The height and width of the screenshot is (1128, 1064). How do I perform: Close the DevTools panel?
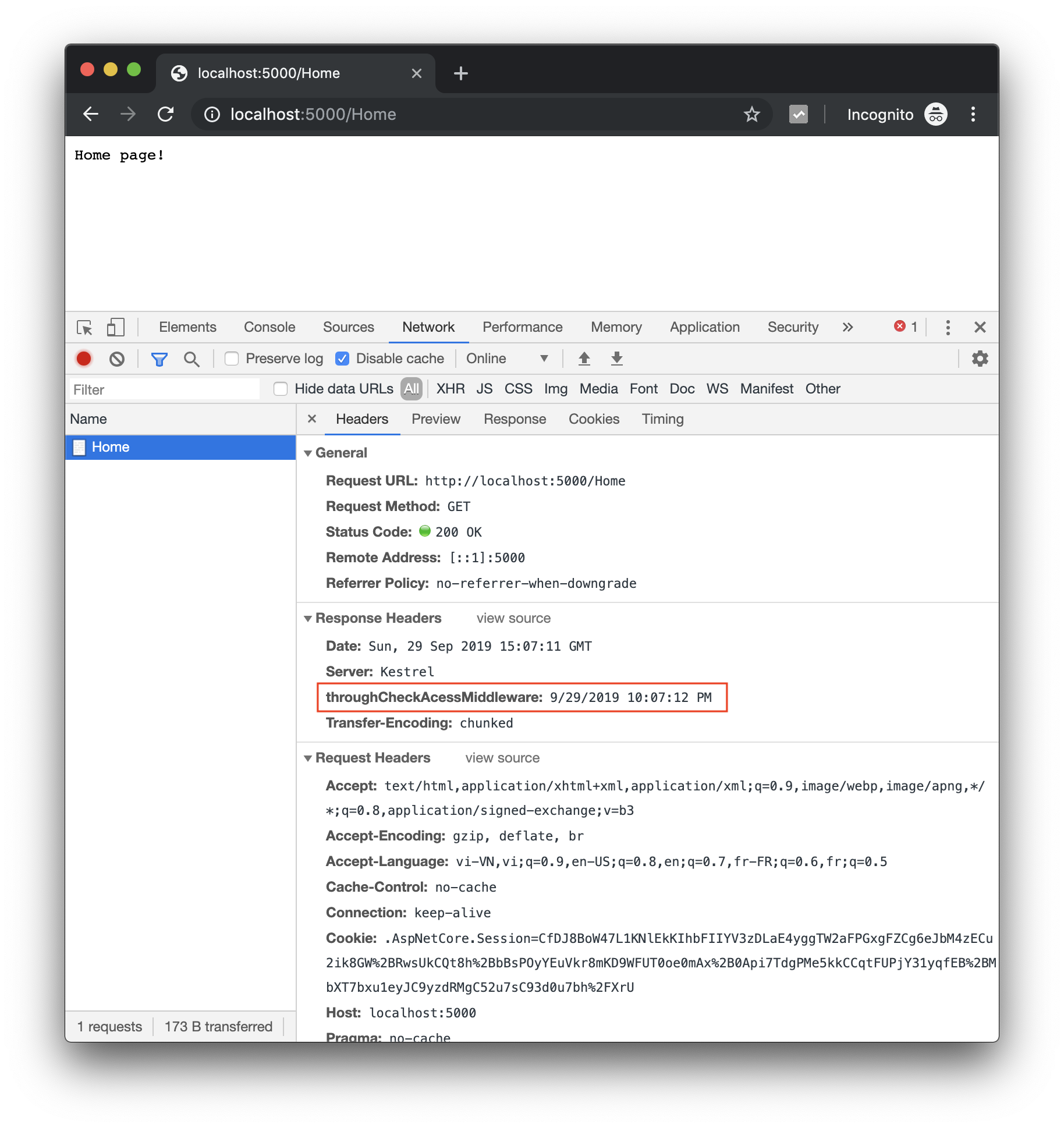[x=980, y=327]
